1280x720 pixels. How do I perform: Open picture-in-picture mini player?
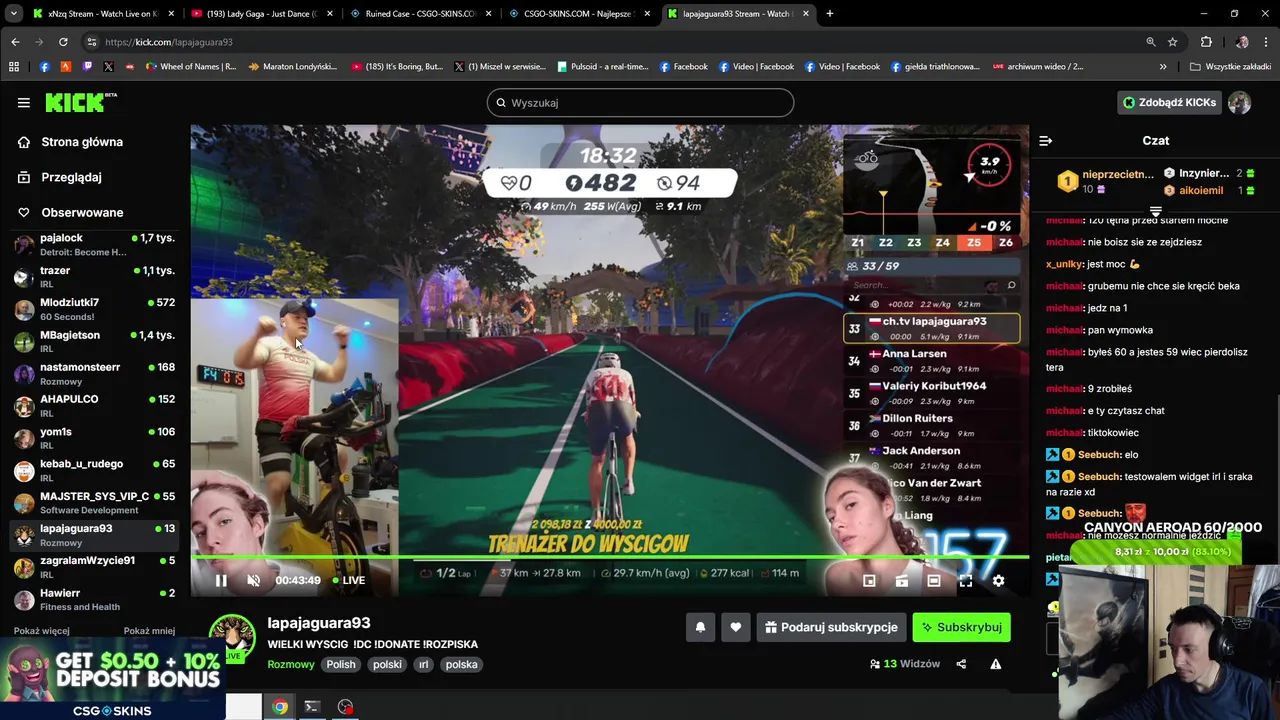click(x=869, y=580)
